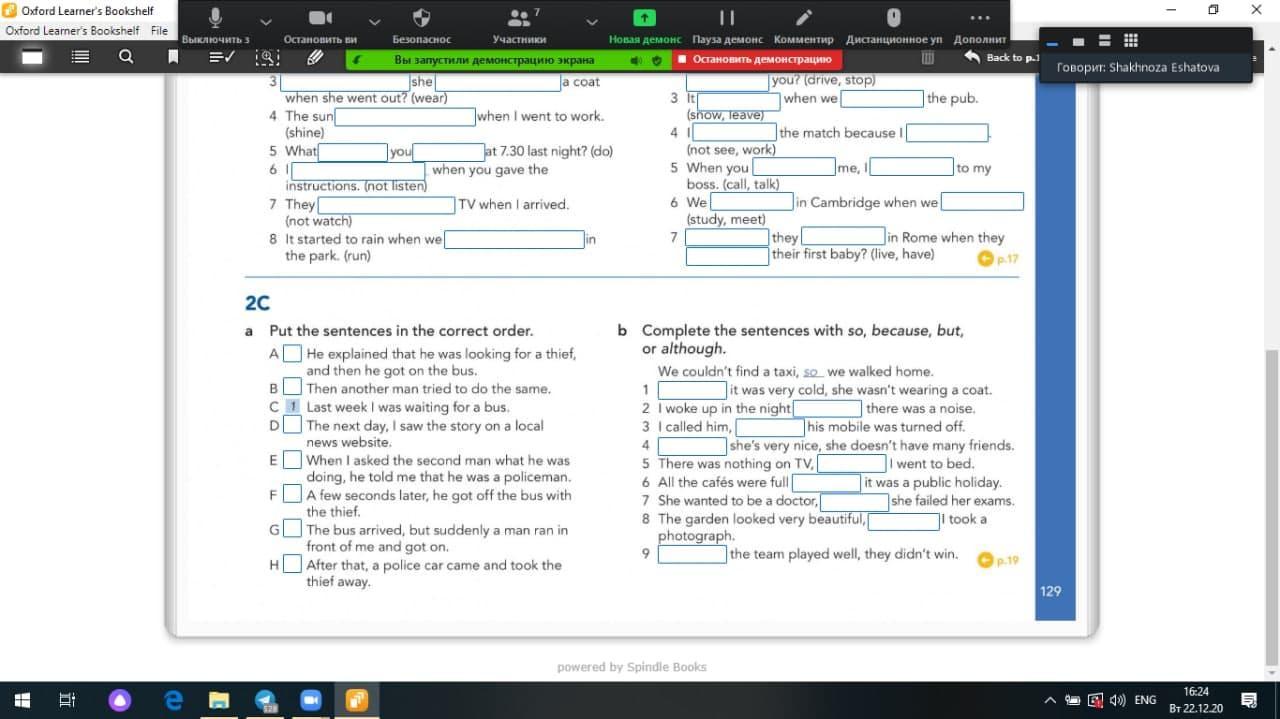Pause sharing with Пауза демонс button

click(727, 26)
